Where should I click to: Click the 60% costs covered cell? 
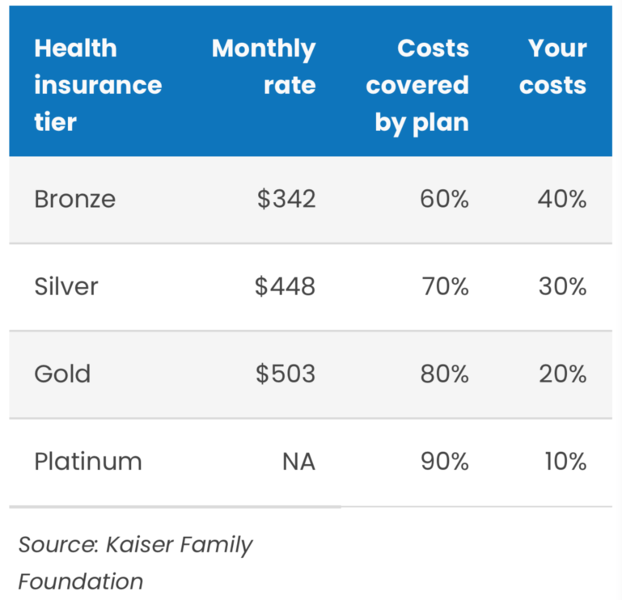[x=444, y=199]
